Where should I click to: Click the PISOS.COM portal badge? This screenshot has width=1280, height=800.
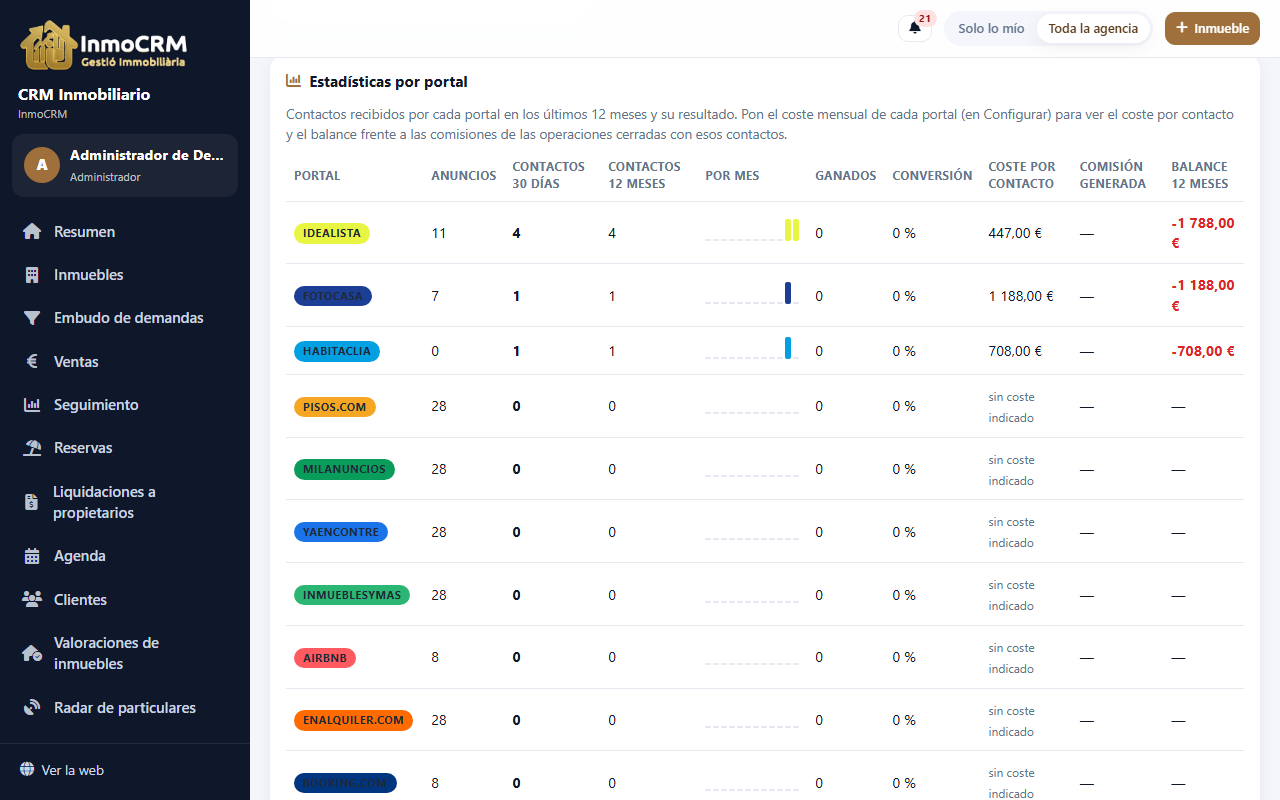[335, 407]
